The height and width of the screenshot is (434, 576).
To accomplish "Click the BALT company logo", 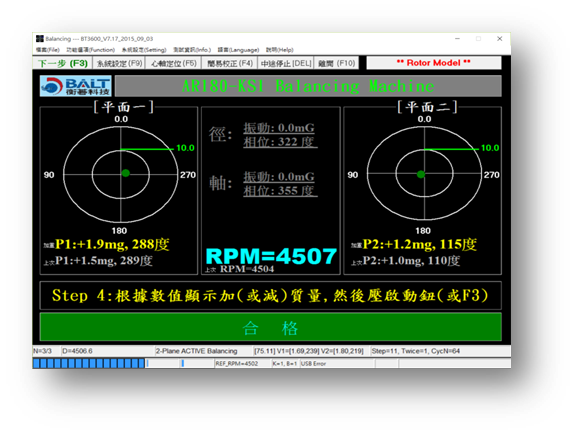I will [76, 86].
